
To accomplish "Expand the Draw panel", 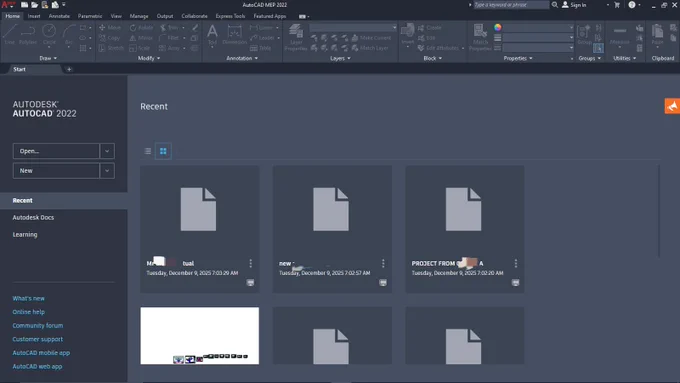I will 48,58.
